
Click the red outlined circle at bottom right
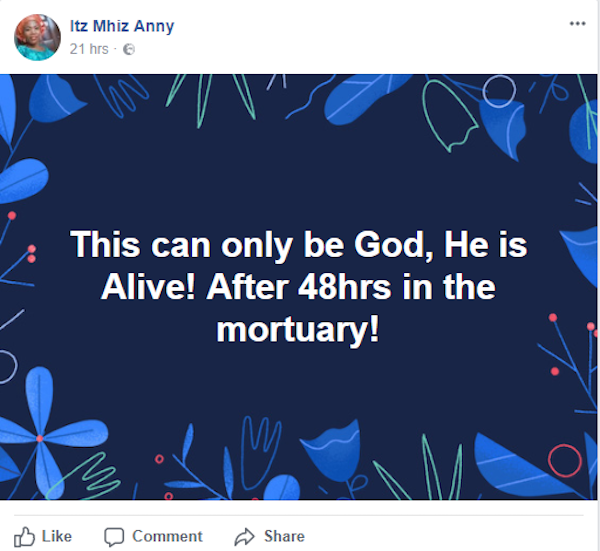pos(565,461)
